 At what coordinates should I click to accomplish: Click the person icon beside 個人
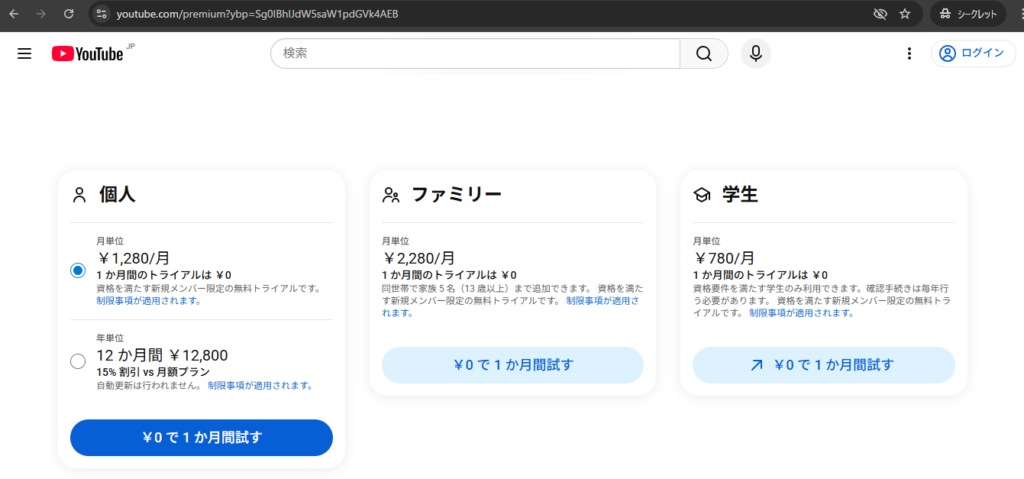pos(80,195)
